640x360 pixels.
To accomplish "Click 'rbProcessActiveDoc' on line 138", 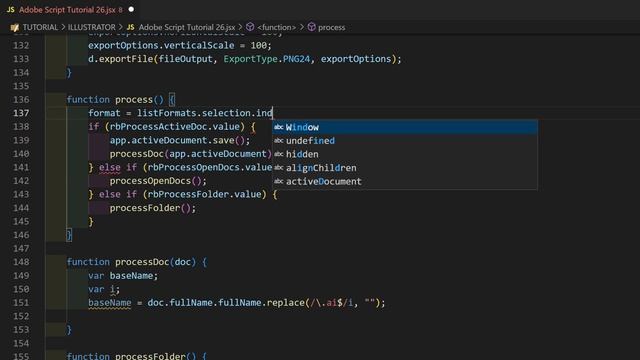I will (x=158, y=127).
